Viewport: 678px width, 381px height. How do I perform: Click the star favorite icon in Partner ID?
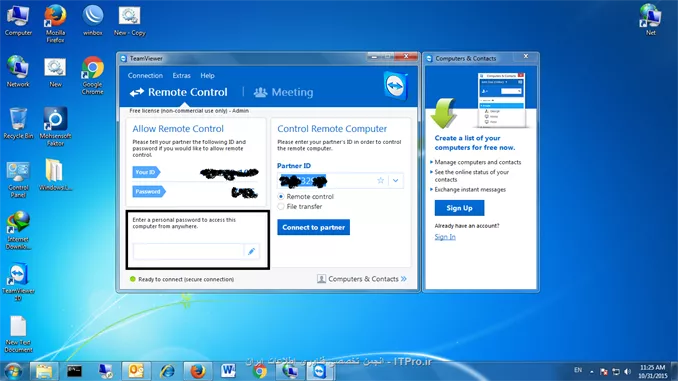381,180
